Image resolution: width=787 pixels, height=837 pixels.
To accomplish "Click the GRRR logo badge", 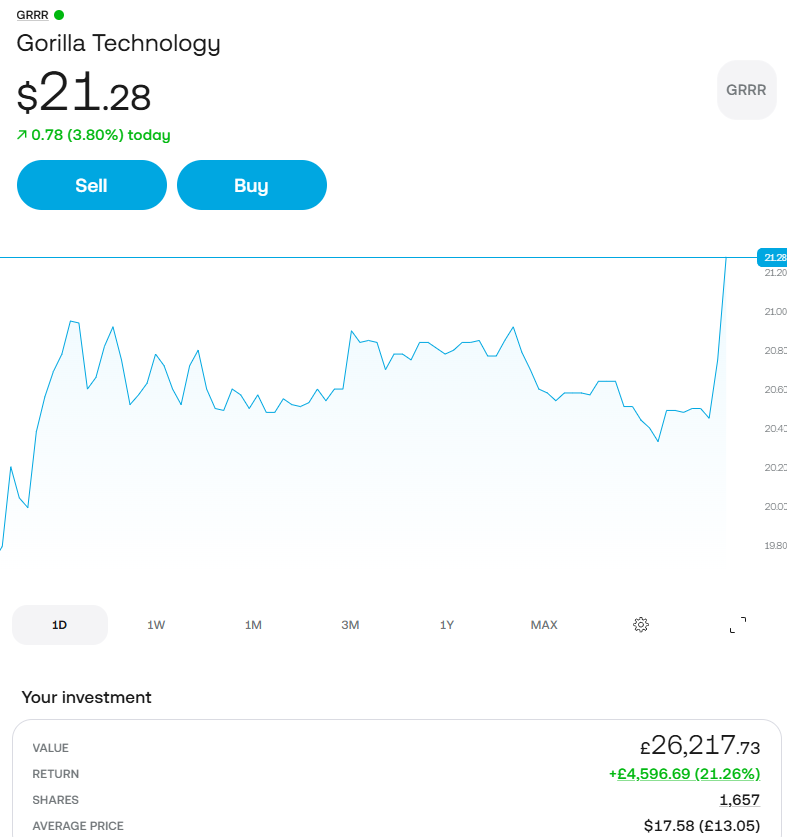I will coord(746,90).
